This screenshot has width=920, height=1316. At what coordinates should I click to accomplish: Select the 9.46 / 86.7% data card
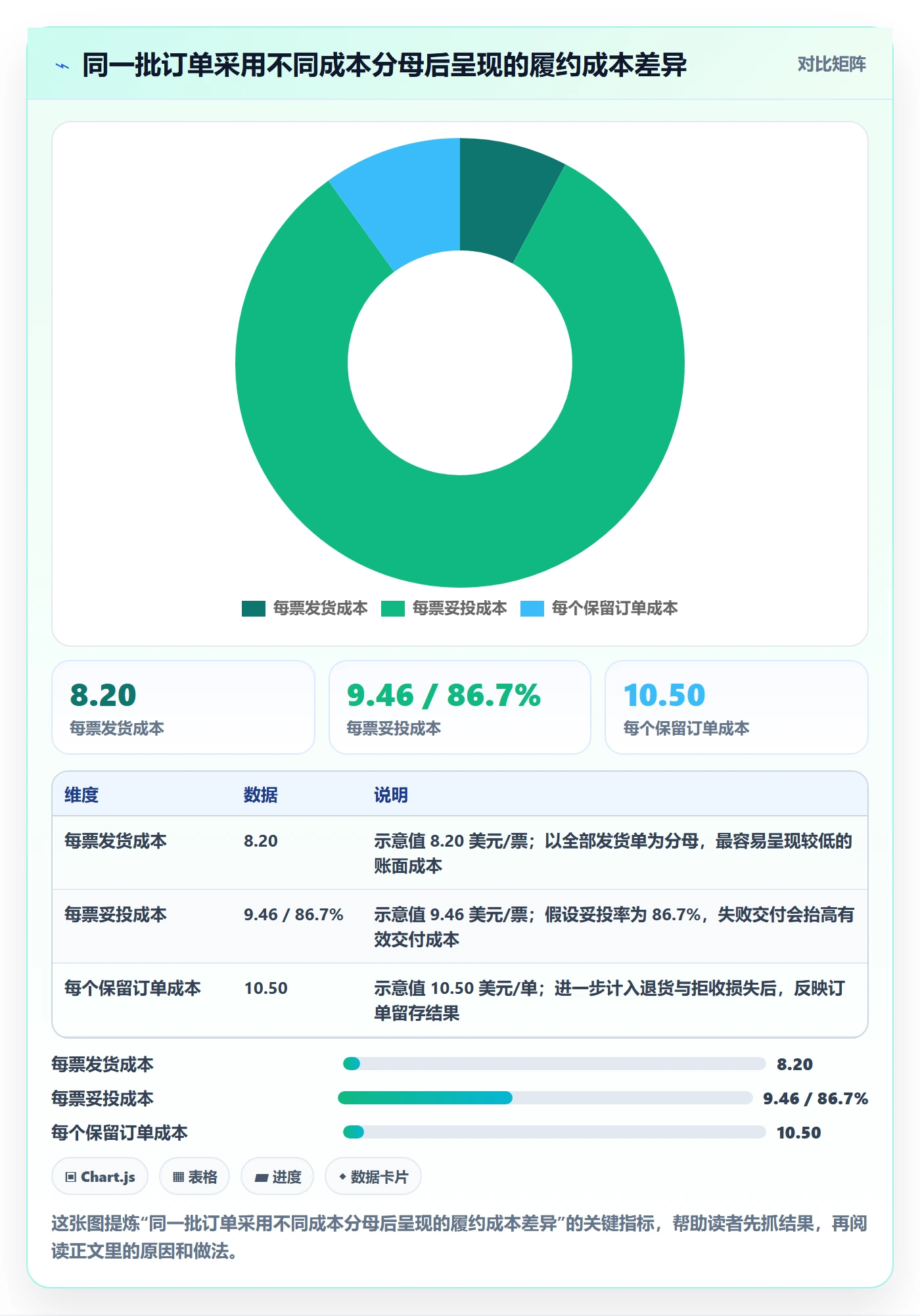pyautogui.click(x=460, y=707)
